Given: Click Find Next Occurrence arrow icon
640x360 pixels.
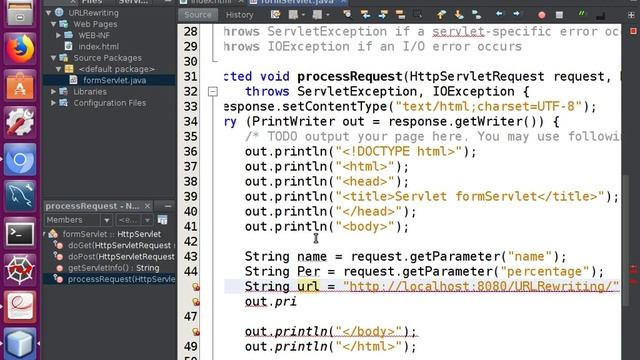Looking at the screenshot, I should [x=383, y=15].
